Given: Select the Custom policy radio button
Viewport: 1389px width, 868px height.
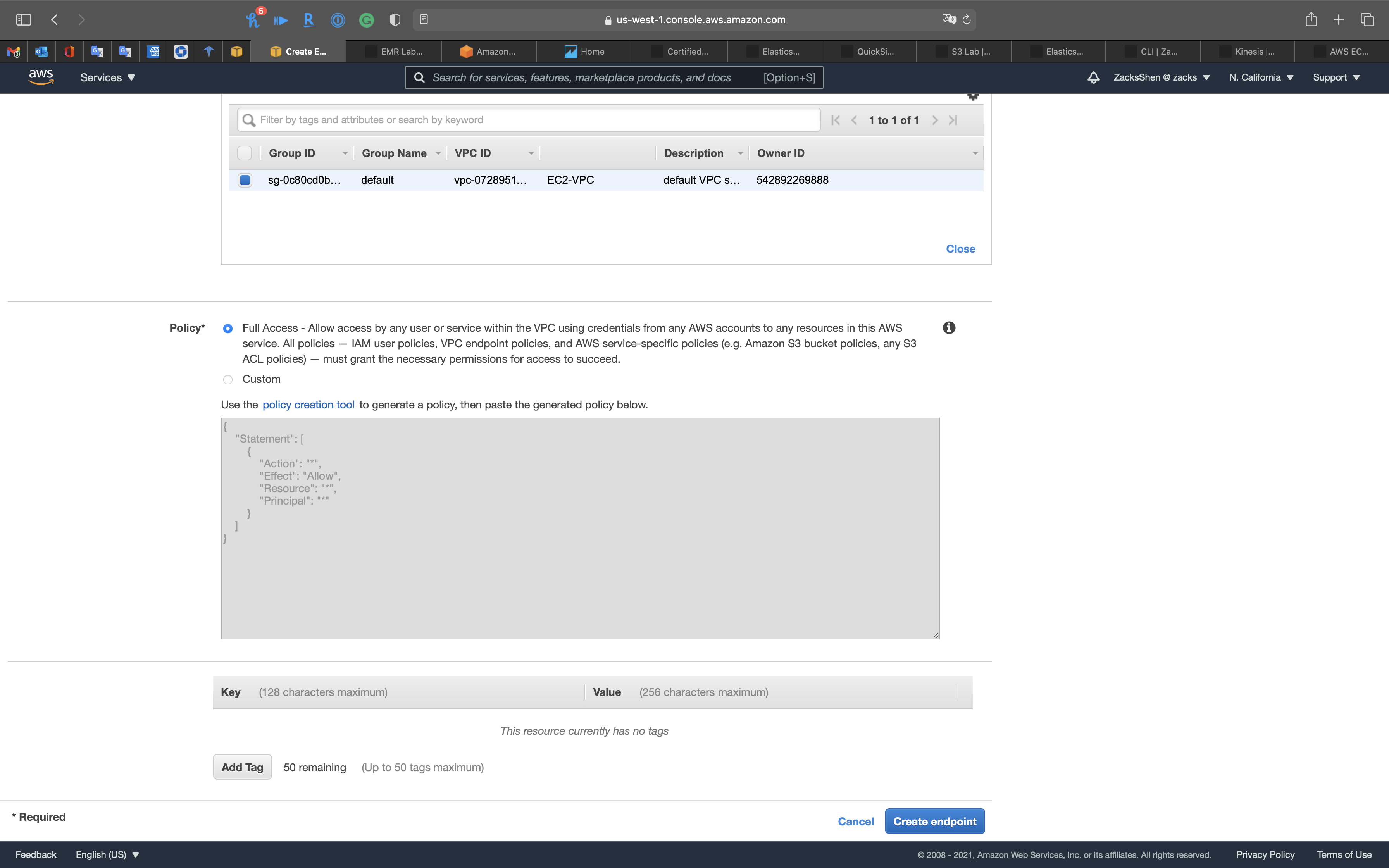Looking at the screenshot, I should (x=228, y=379).
